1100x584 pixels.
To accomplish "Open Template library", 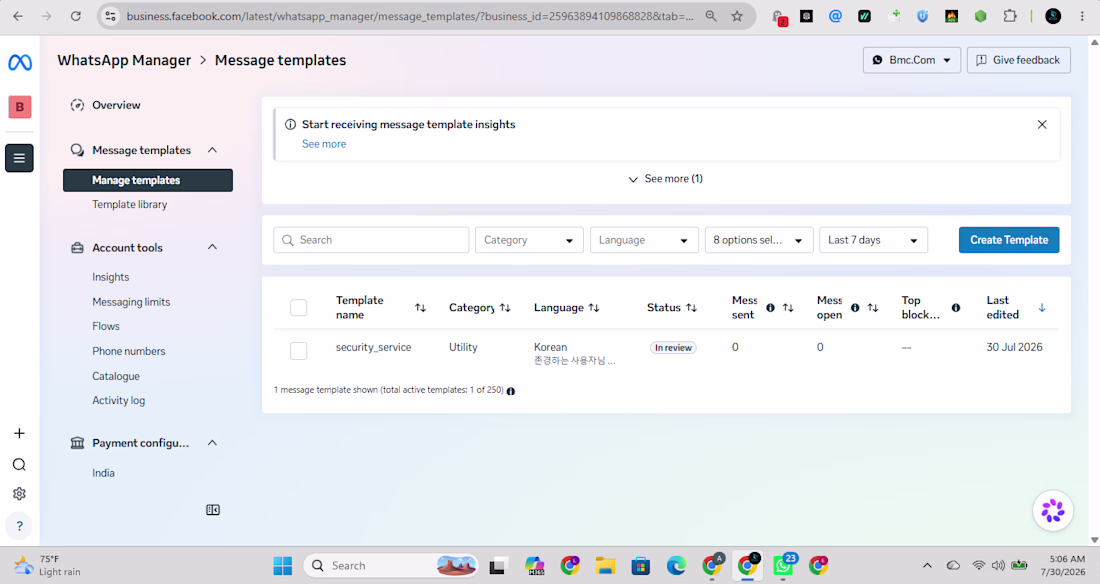I will (x=130, y=205).
